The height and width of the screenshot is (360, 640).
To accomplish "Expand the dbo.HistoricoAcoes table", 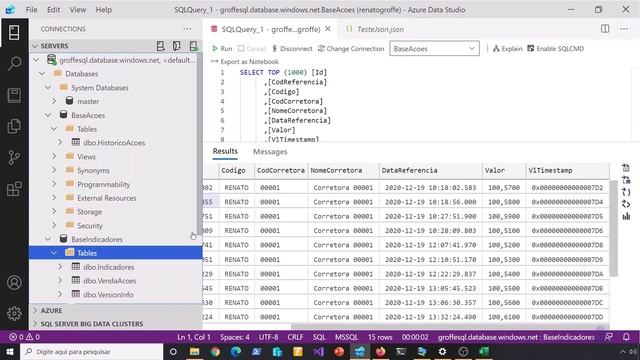I will click(60, 142).
